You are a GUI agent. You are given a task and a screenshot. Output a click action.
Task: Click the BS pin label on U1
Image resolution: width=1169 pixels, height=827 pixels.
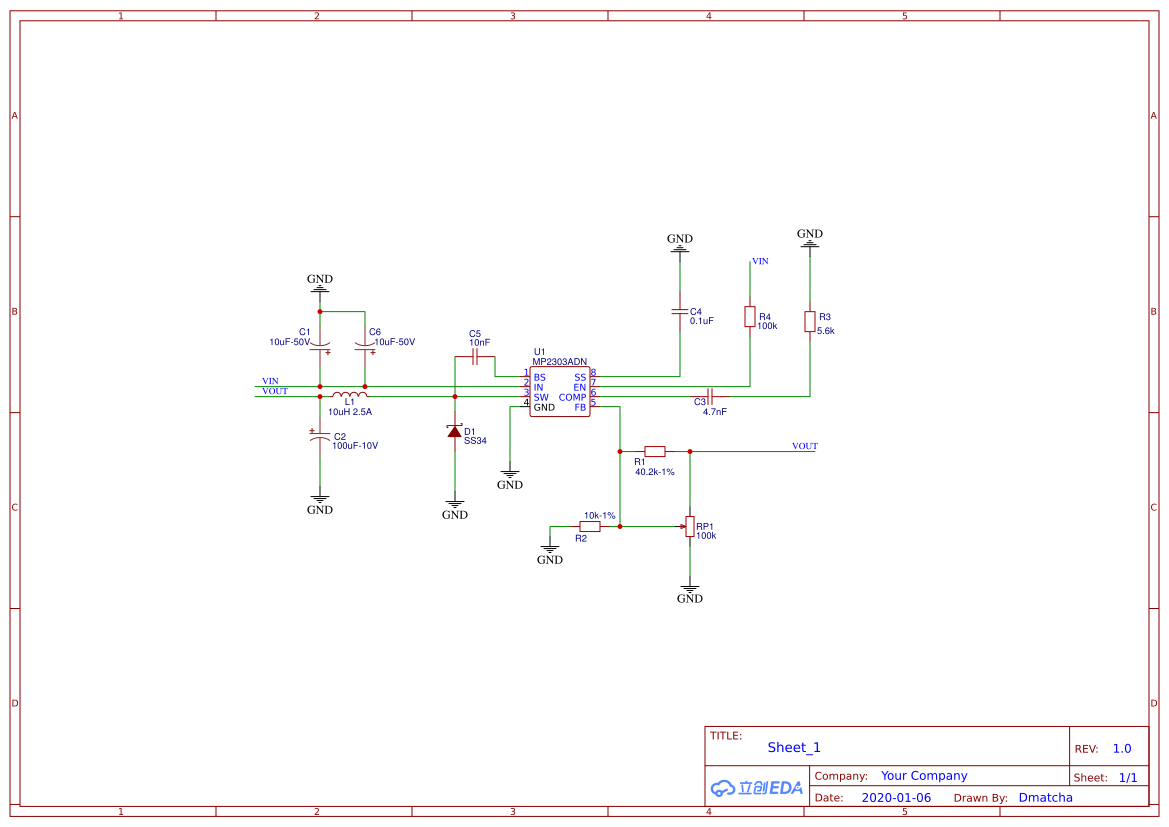coord(540,377)
